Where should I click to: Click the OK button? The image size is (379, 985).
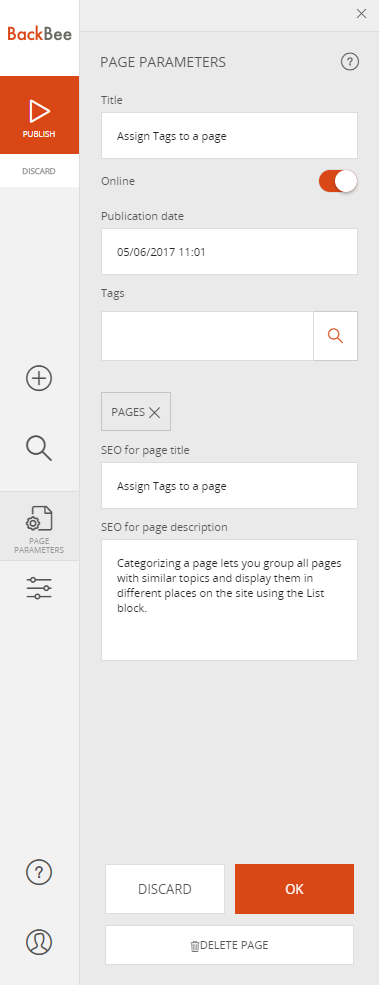click(294, 889)
